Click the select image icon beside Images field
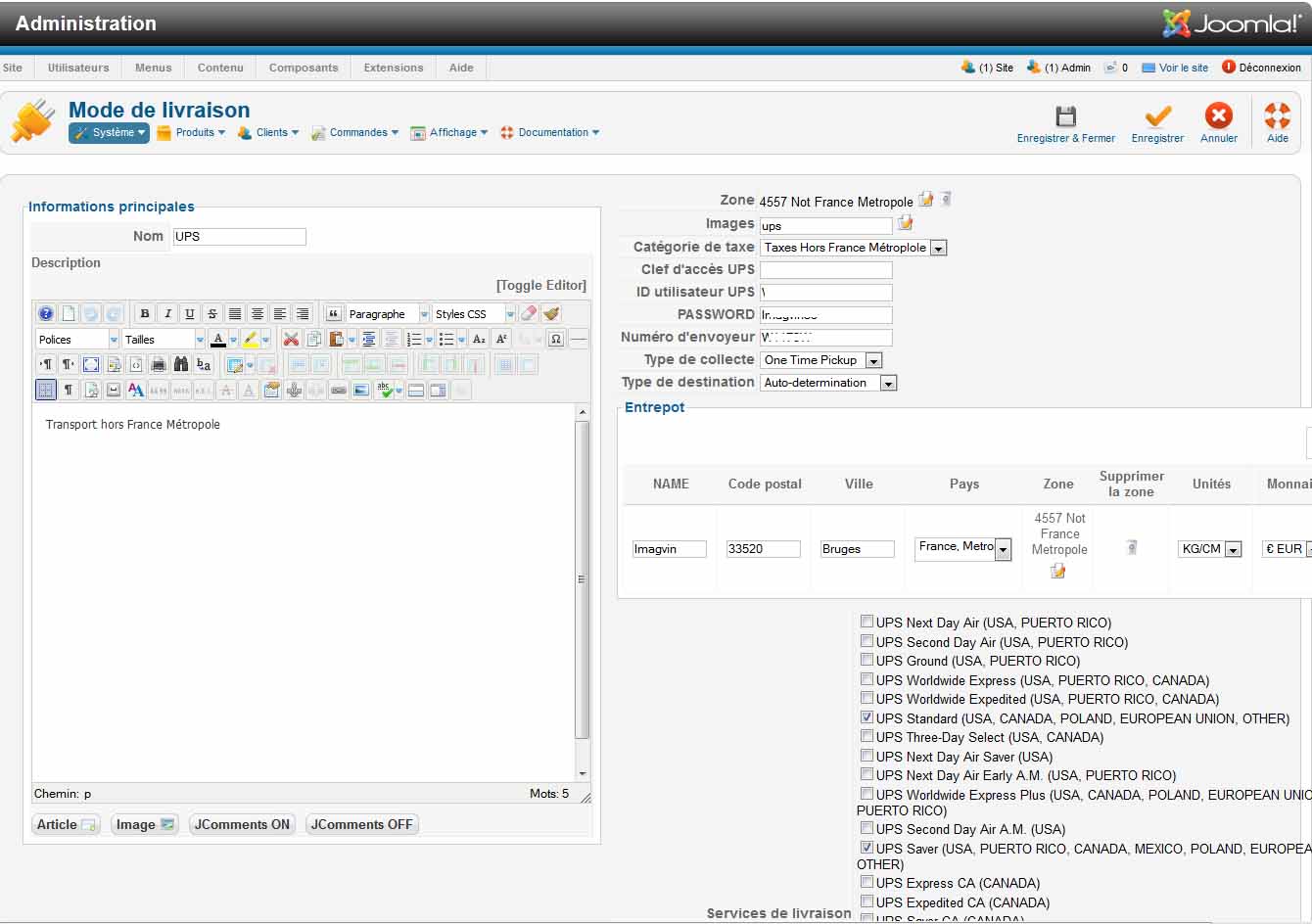The width and height of the screenshot is (1312, 924). (x=906, y=223)
